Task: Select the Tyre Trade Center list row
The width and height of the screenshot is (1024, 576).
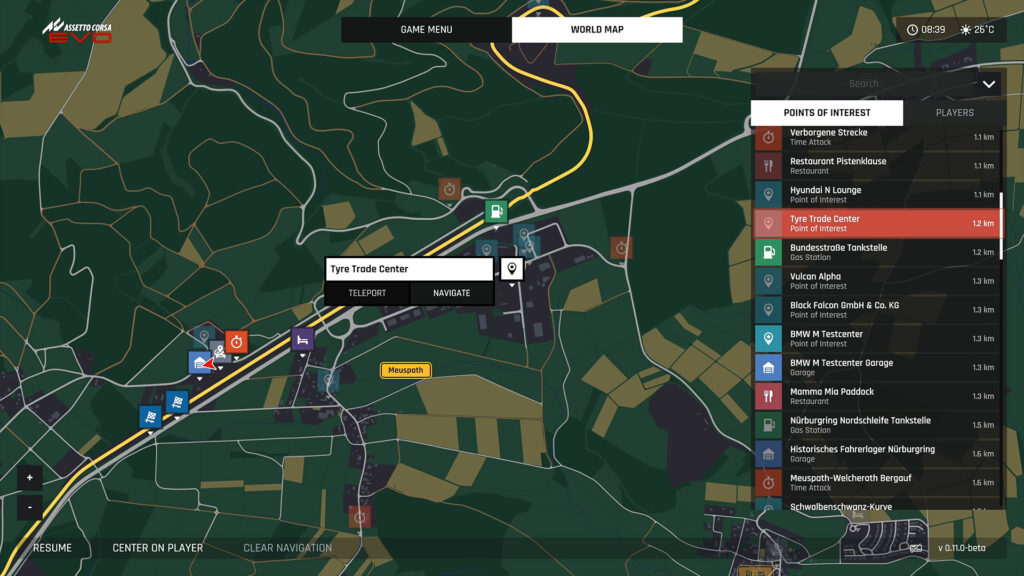Action: point(876,223)
